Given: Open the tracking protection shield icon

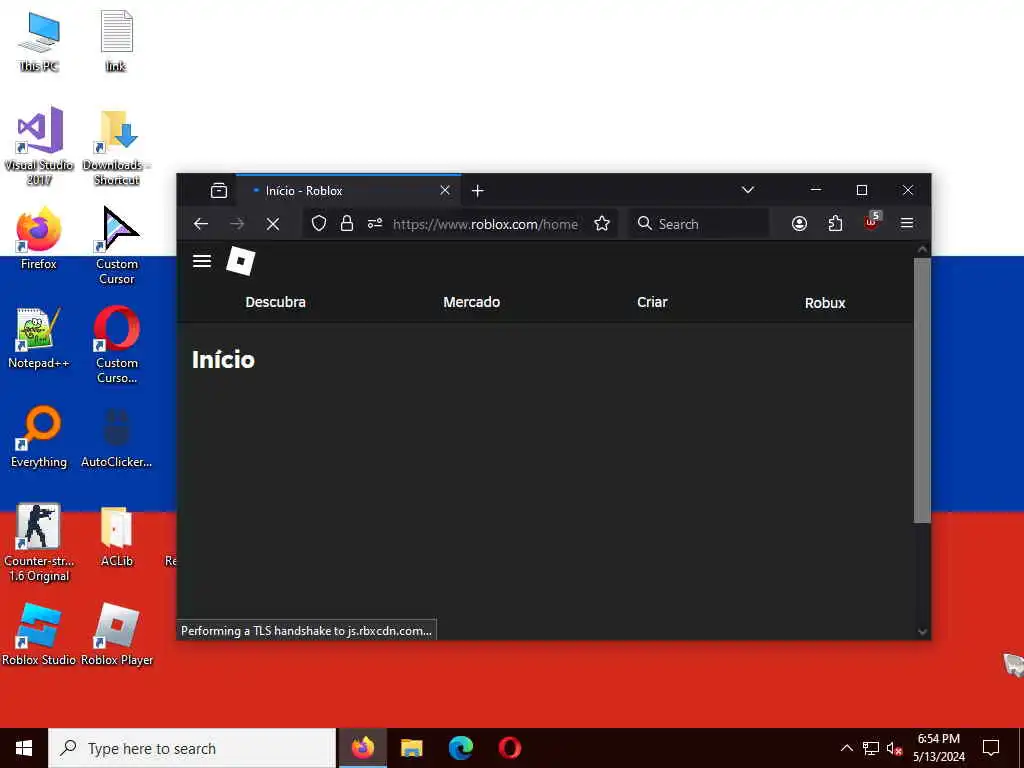Looking at the screenshot, I should coord(319,224).
